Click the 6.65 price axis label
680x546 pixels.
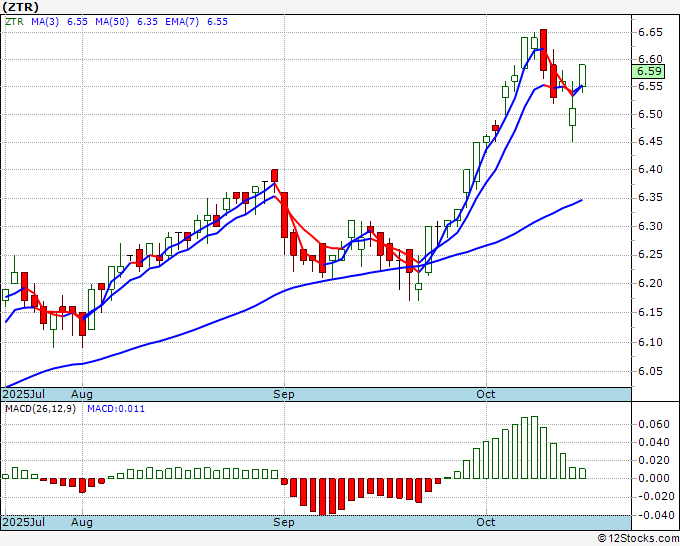click(x=650, y=33)
